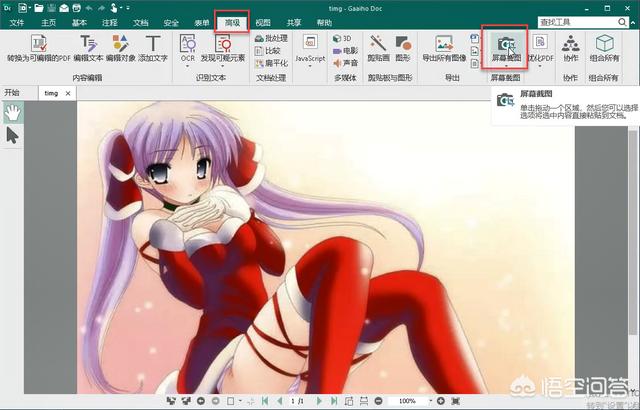Viewport: 640px width, 410px height.
Task: Expand the Screen Capture dropdown arrow
Action: click(506, 66)
